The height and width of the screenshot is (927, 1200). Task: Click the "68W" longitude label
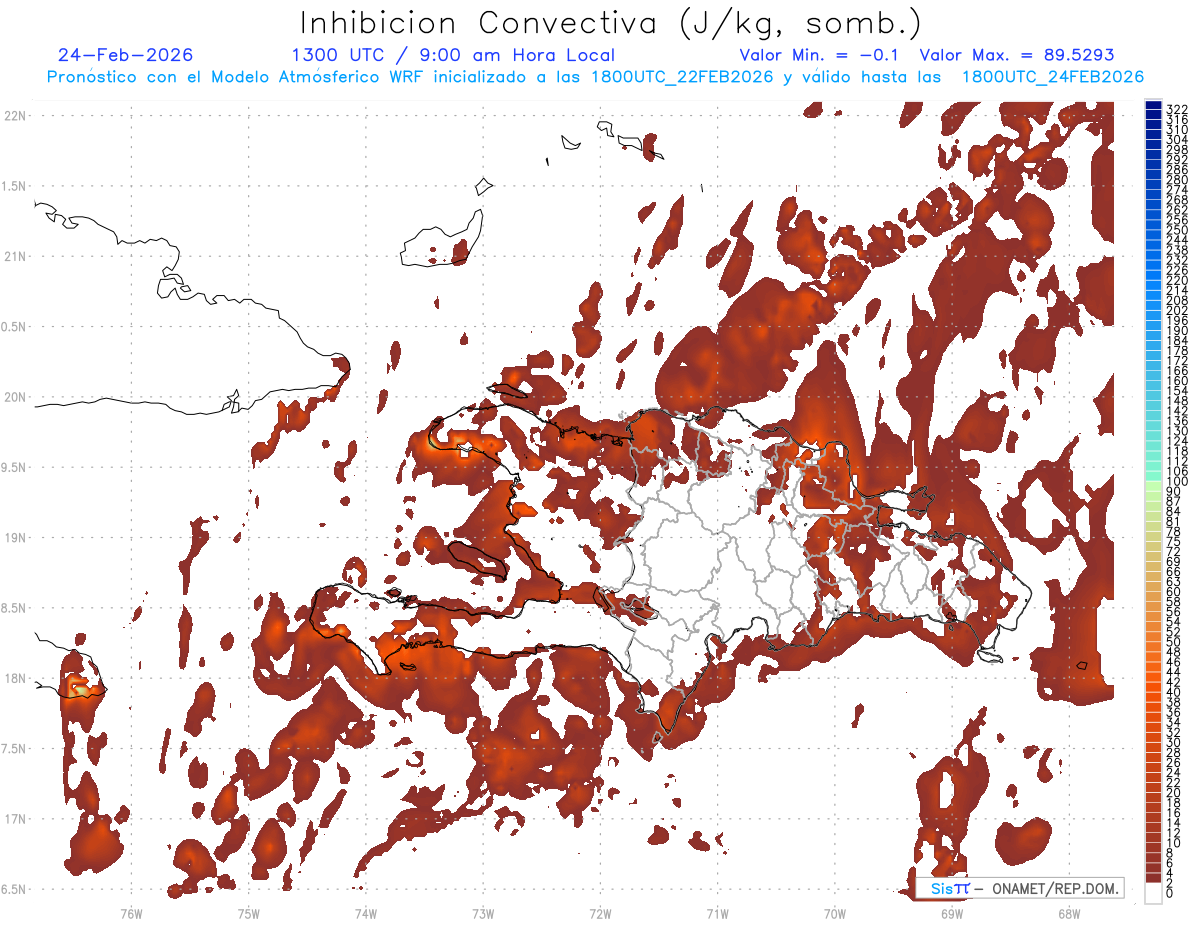point(1069,913)
